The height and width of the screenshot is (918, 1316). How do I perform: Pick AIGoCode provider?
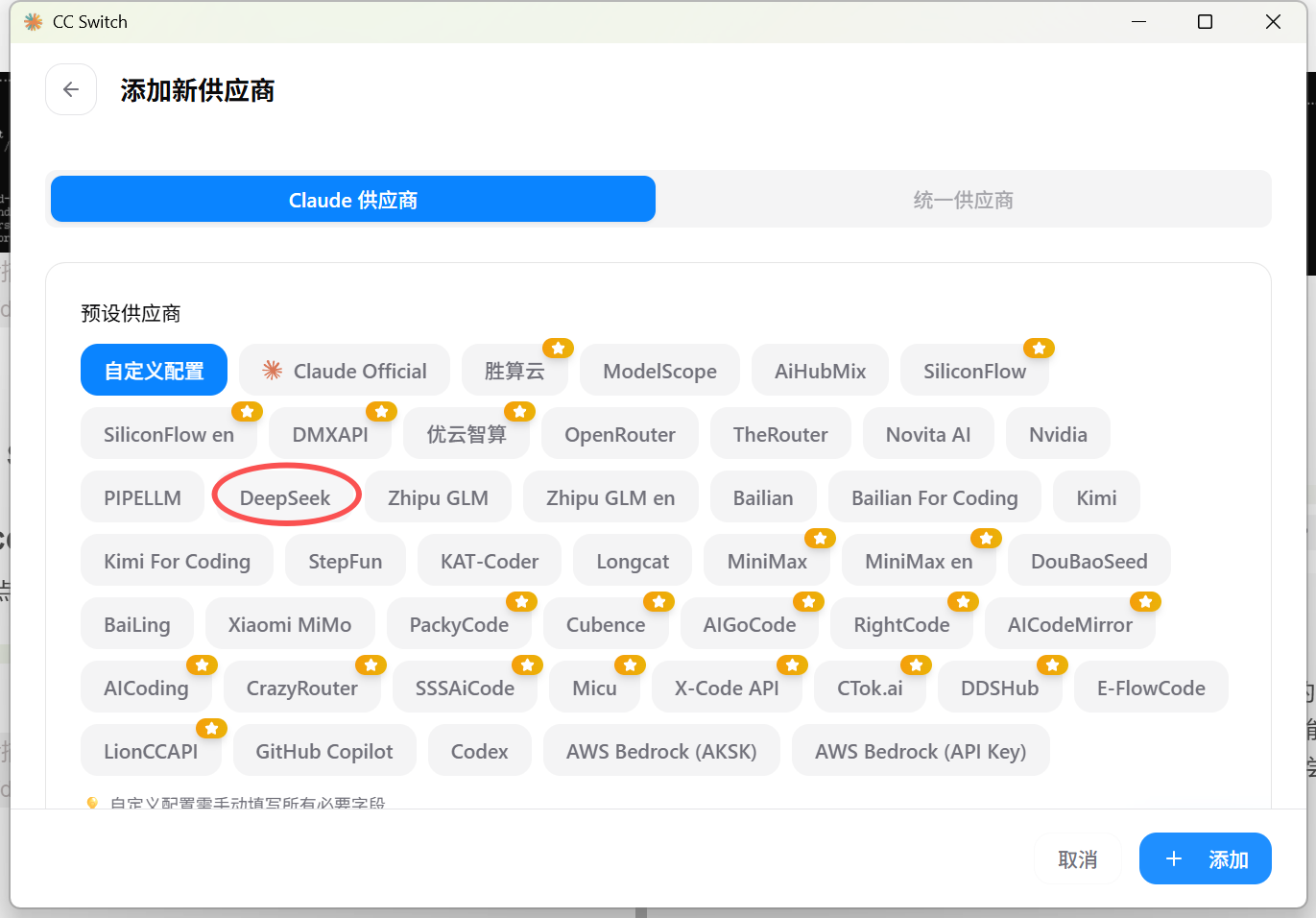pyautogui.click(x=750, y=623)
